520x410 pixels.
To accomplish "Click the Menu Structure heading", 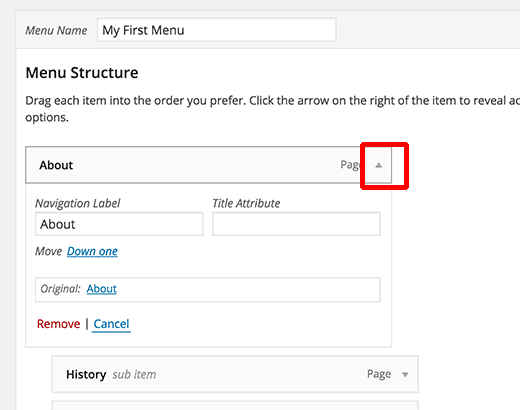I will 82,73.
